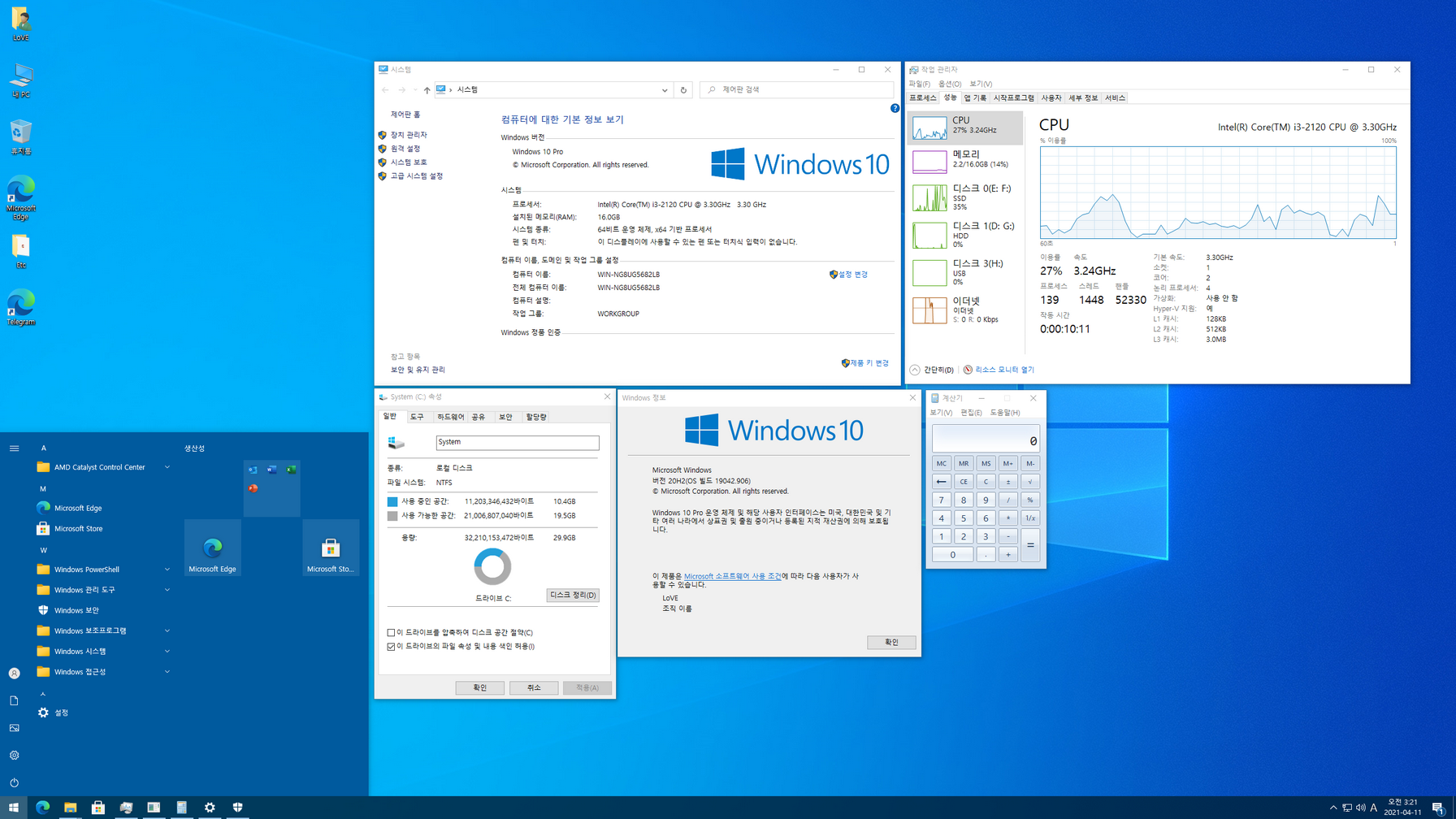Select the Telegram desktop shortcut

21,307
